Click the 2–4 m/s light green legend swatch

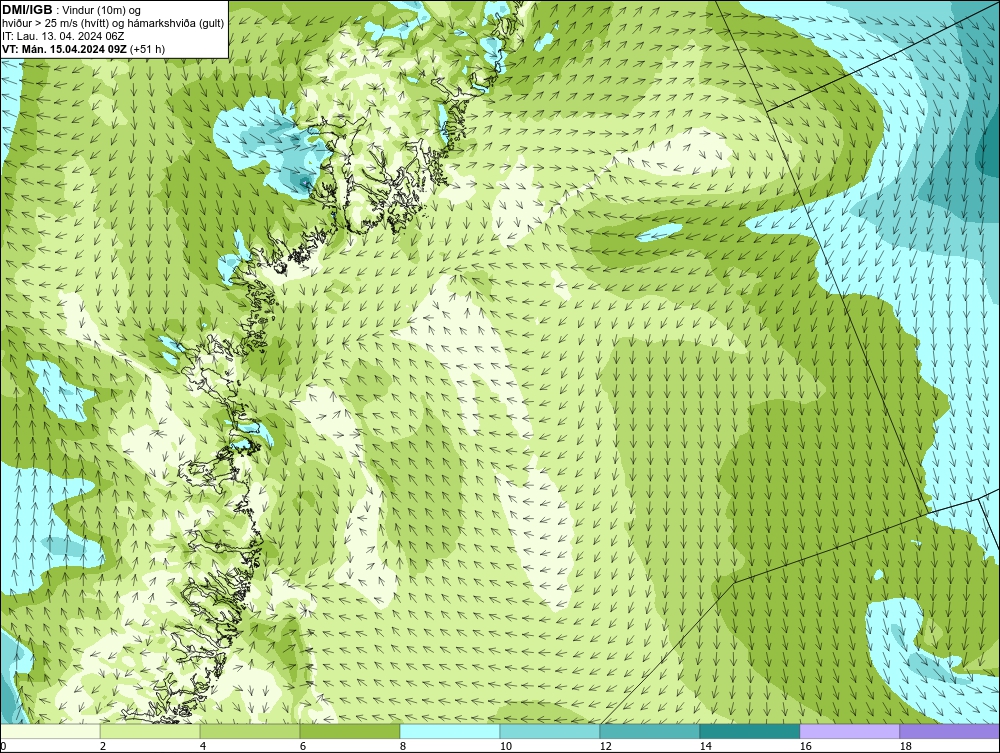point(150,731)
